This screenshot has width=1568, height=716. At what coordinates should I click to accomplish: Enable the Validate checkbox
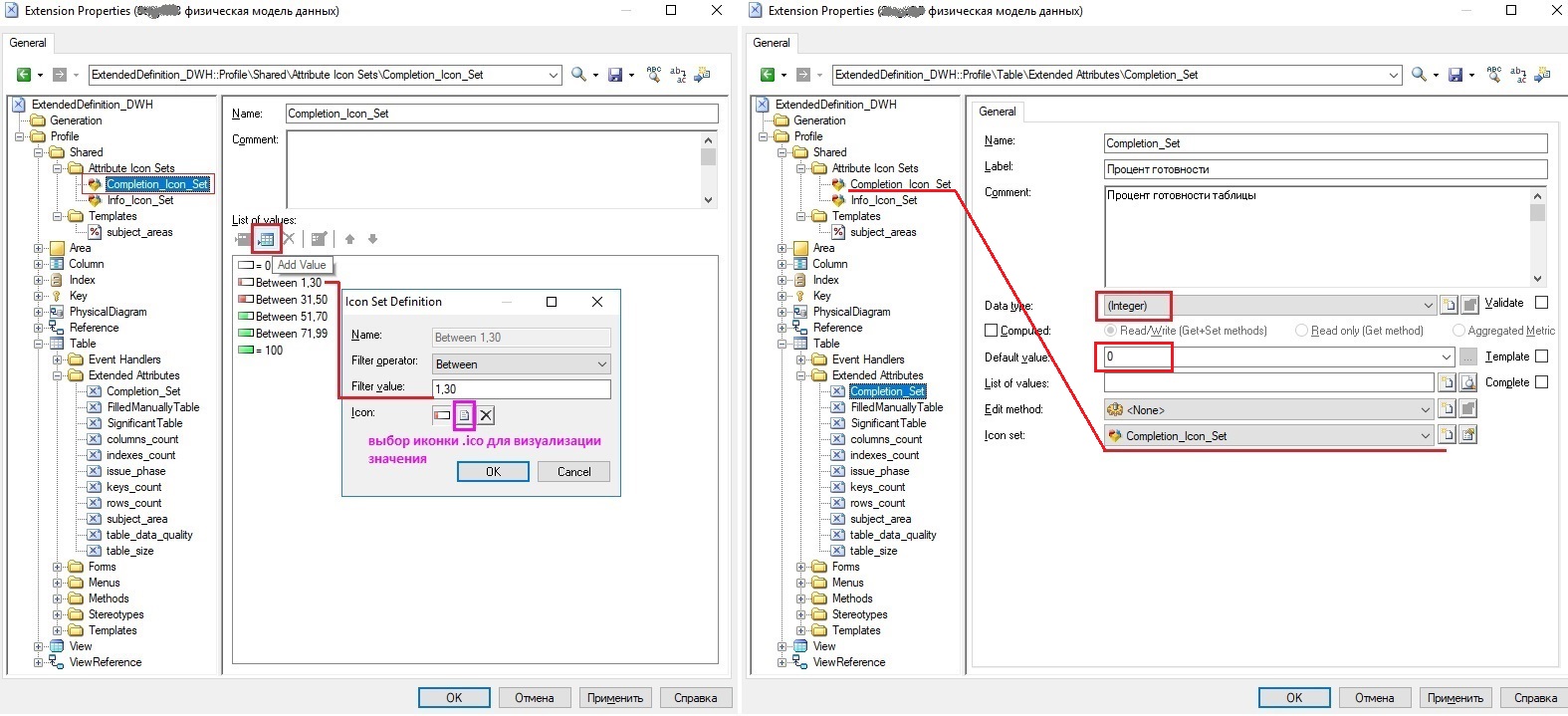[x=1541, y=303]
